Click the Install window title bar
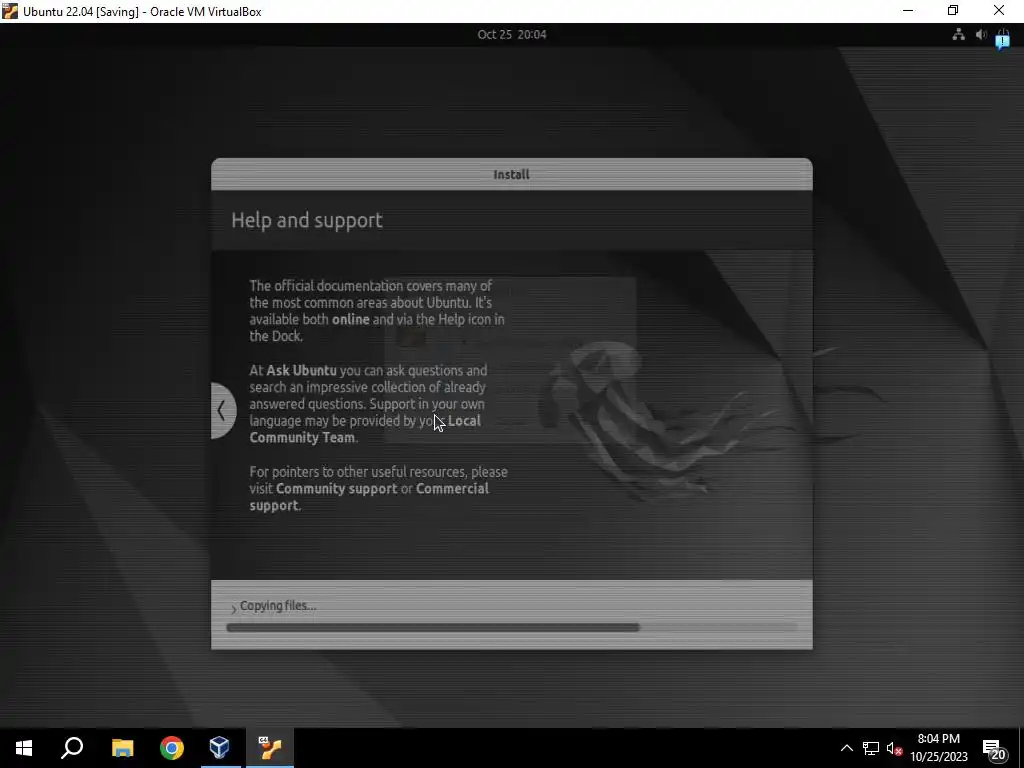This screenshot has height=768, width=1024. click(511, 174)
